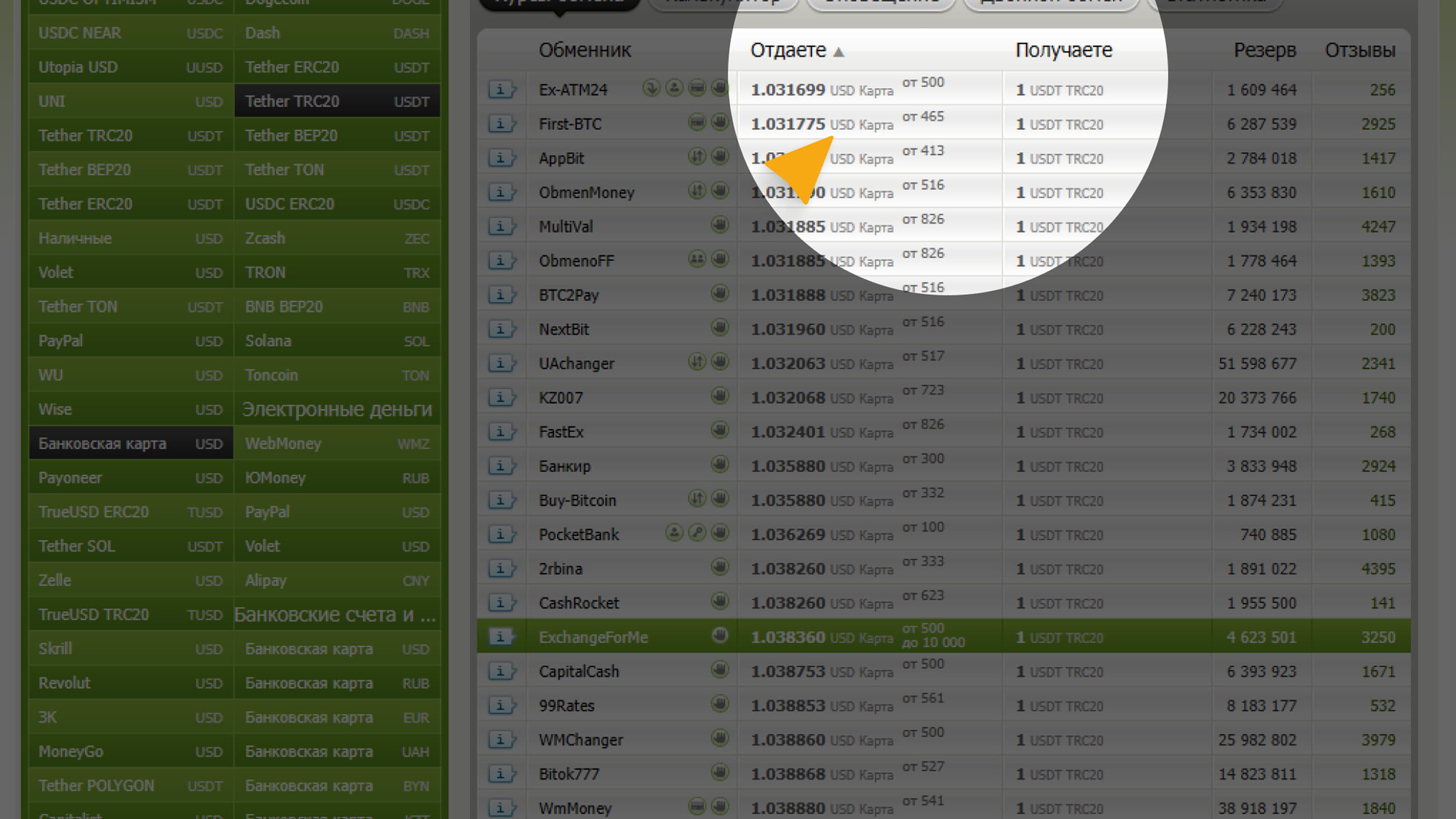
Task: Click the manual-exchange hand icon for MultiVal
Action: [x=719, y=225]
